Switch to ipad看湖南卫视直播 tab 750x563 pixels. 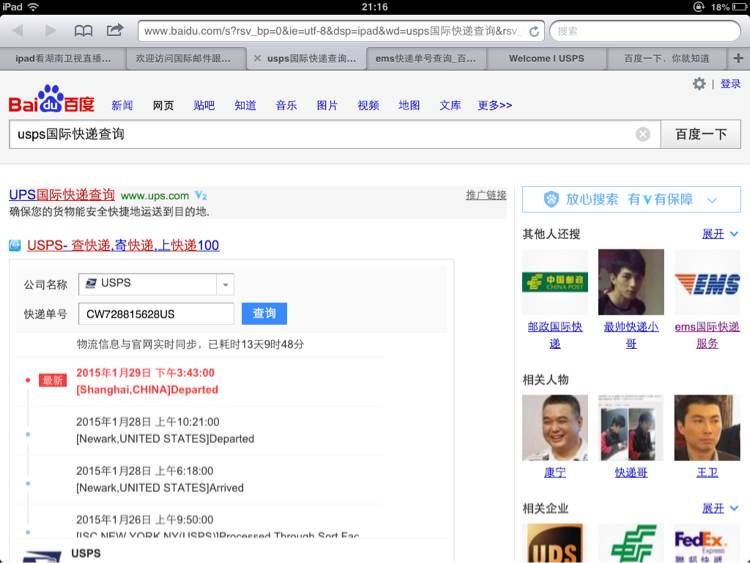pyautogui.click(x=63, y=58)
